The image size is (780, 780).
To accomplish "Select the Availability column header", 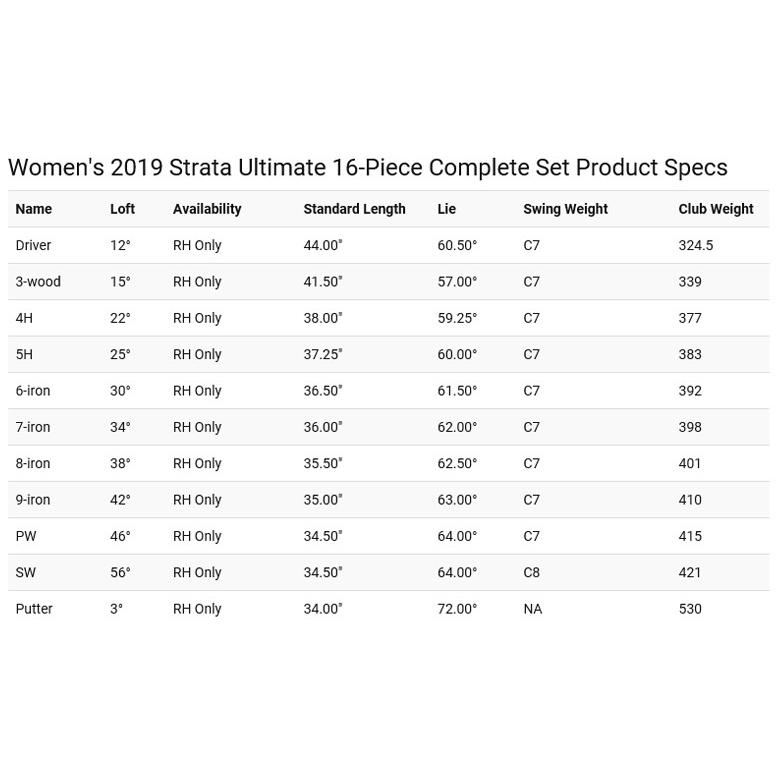I will point(207,209).
